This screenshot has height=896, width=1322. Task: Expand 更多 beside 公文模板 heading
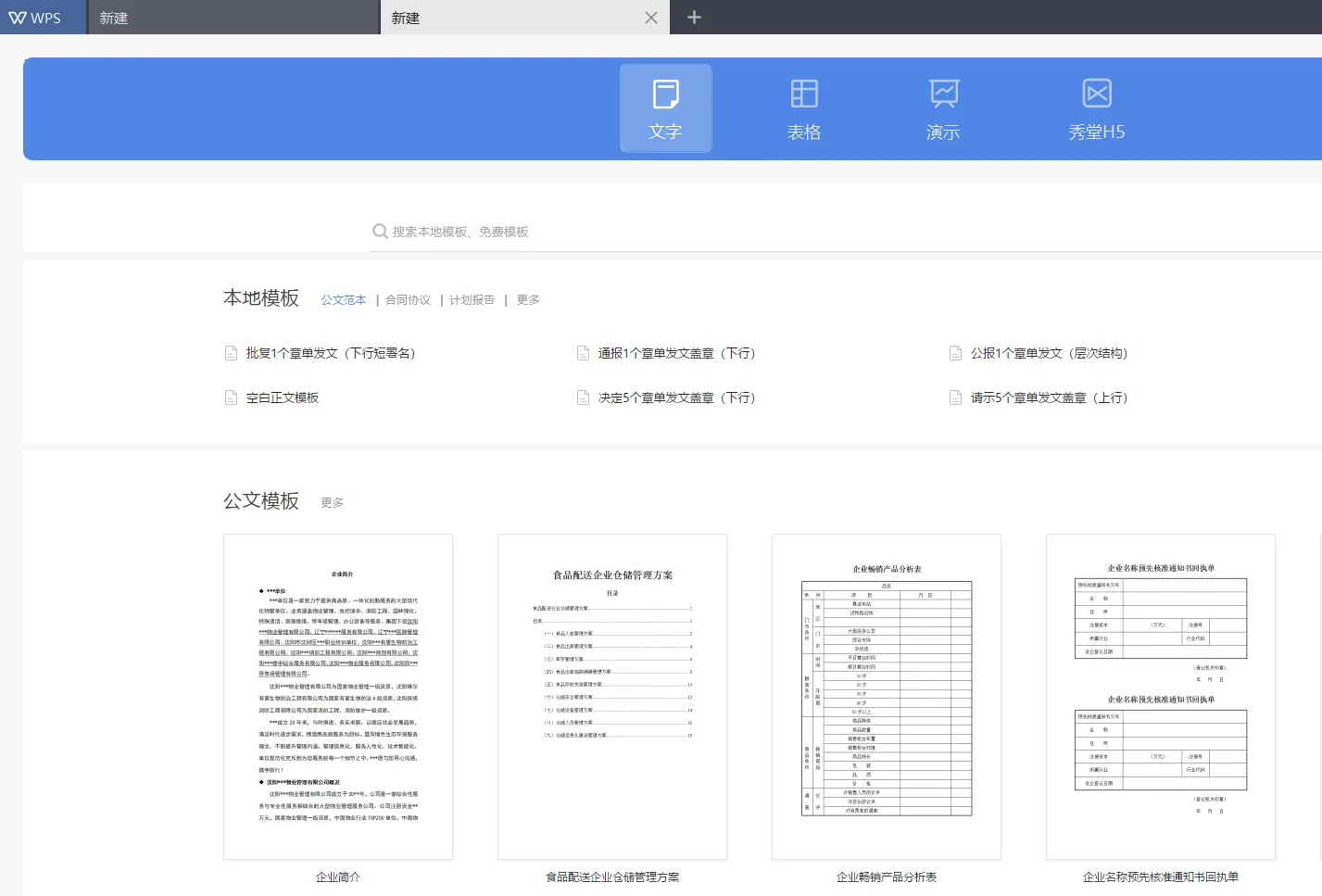[331, 501]
